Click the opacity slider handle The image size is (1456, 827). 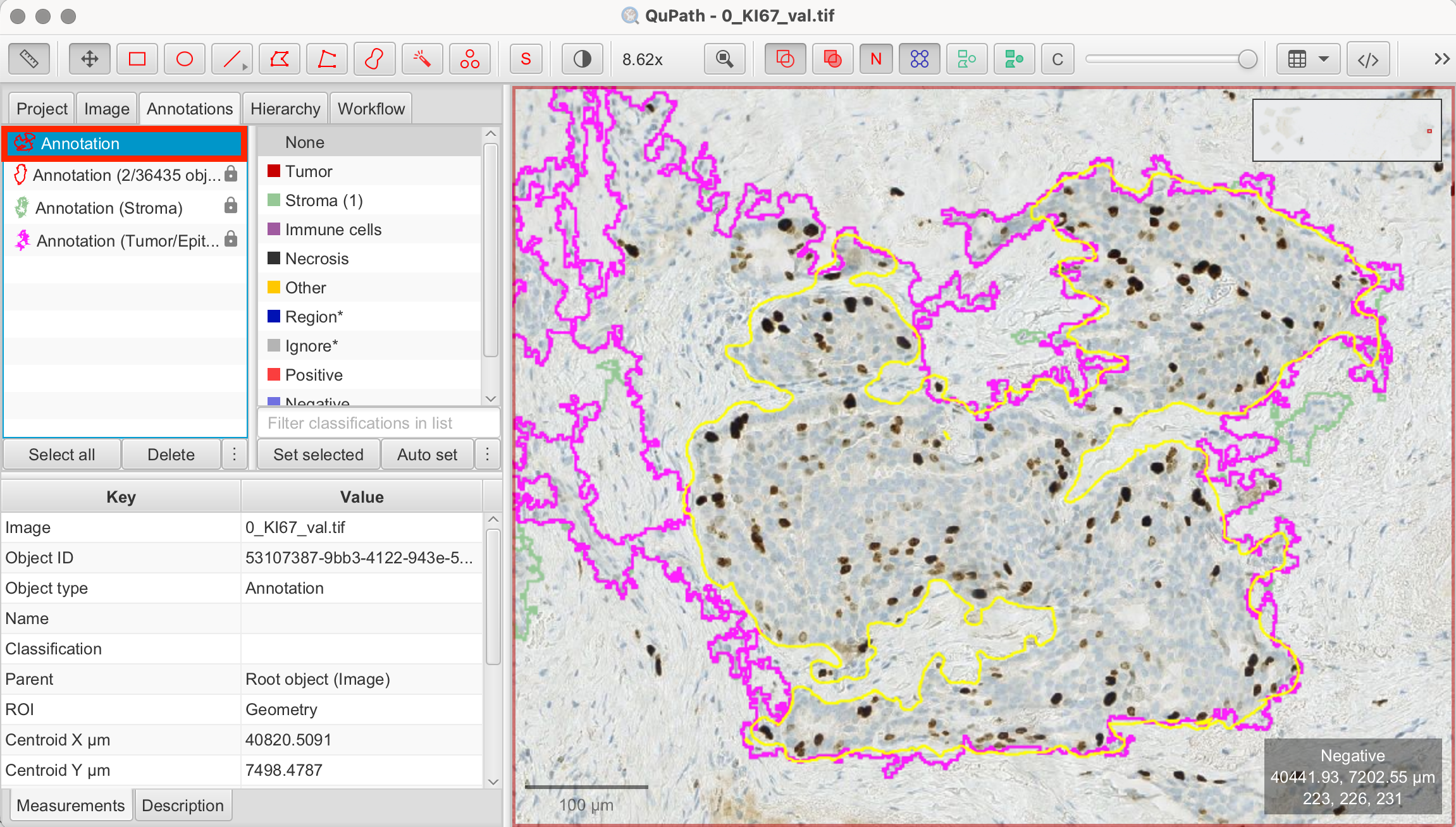click(1247, 59)
